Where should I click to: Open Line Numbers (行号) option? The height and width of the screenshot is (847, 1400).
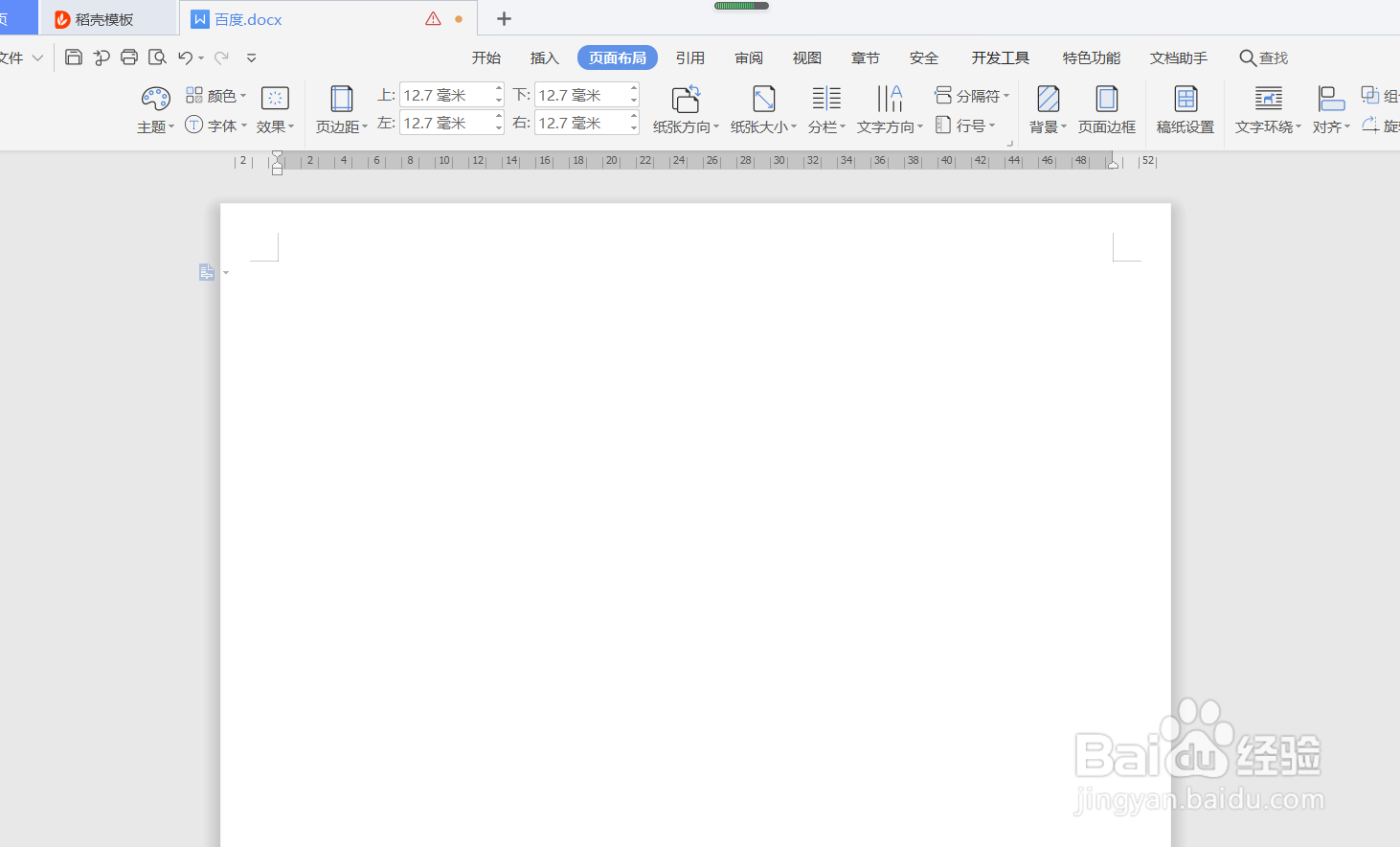(x=965, y=126)
